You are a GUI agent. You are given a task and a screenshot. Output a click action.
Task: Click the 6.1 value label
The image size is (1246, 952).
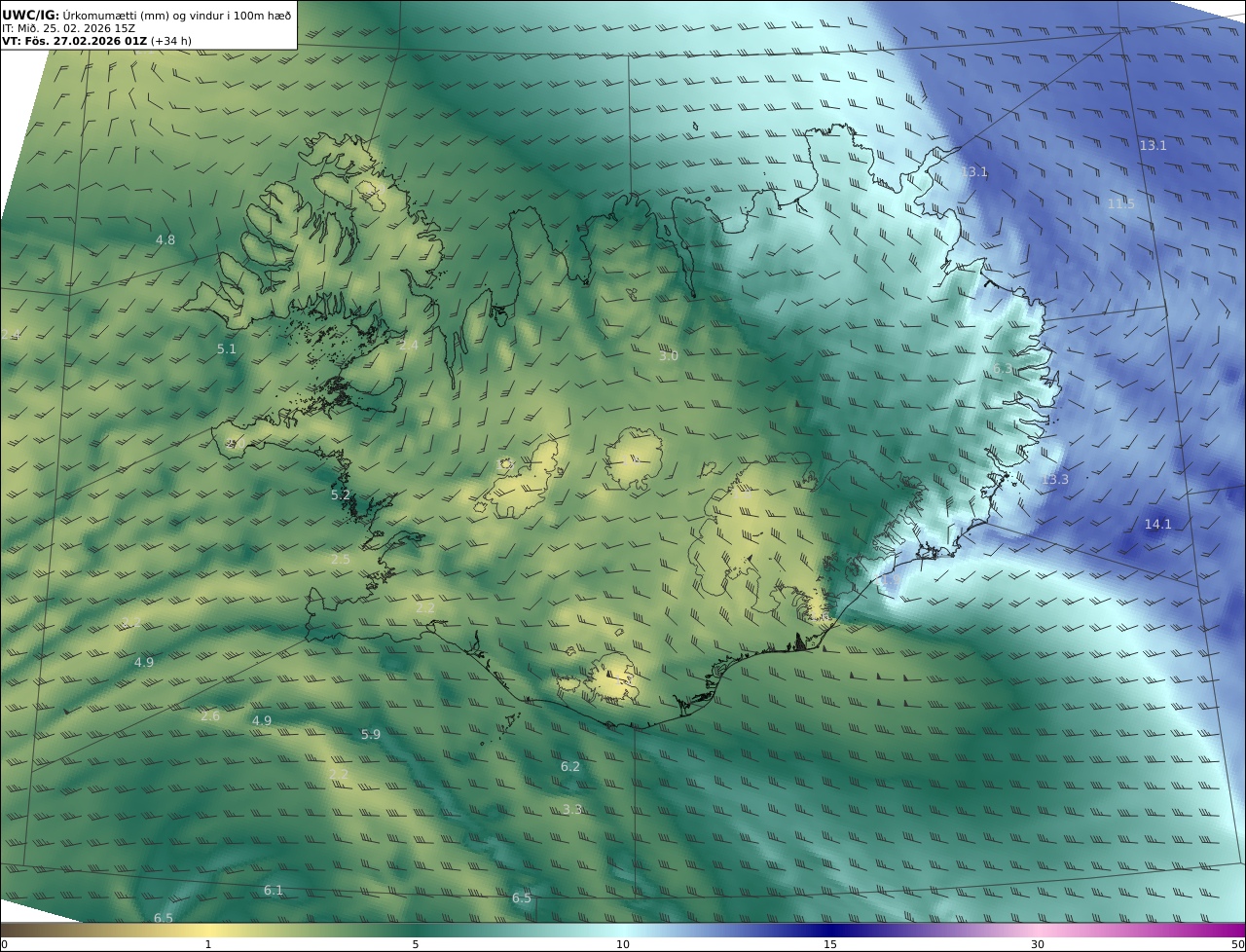(x=273, y=890)
